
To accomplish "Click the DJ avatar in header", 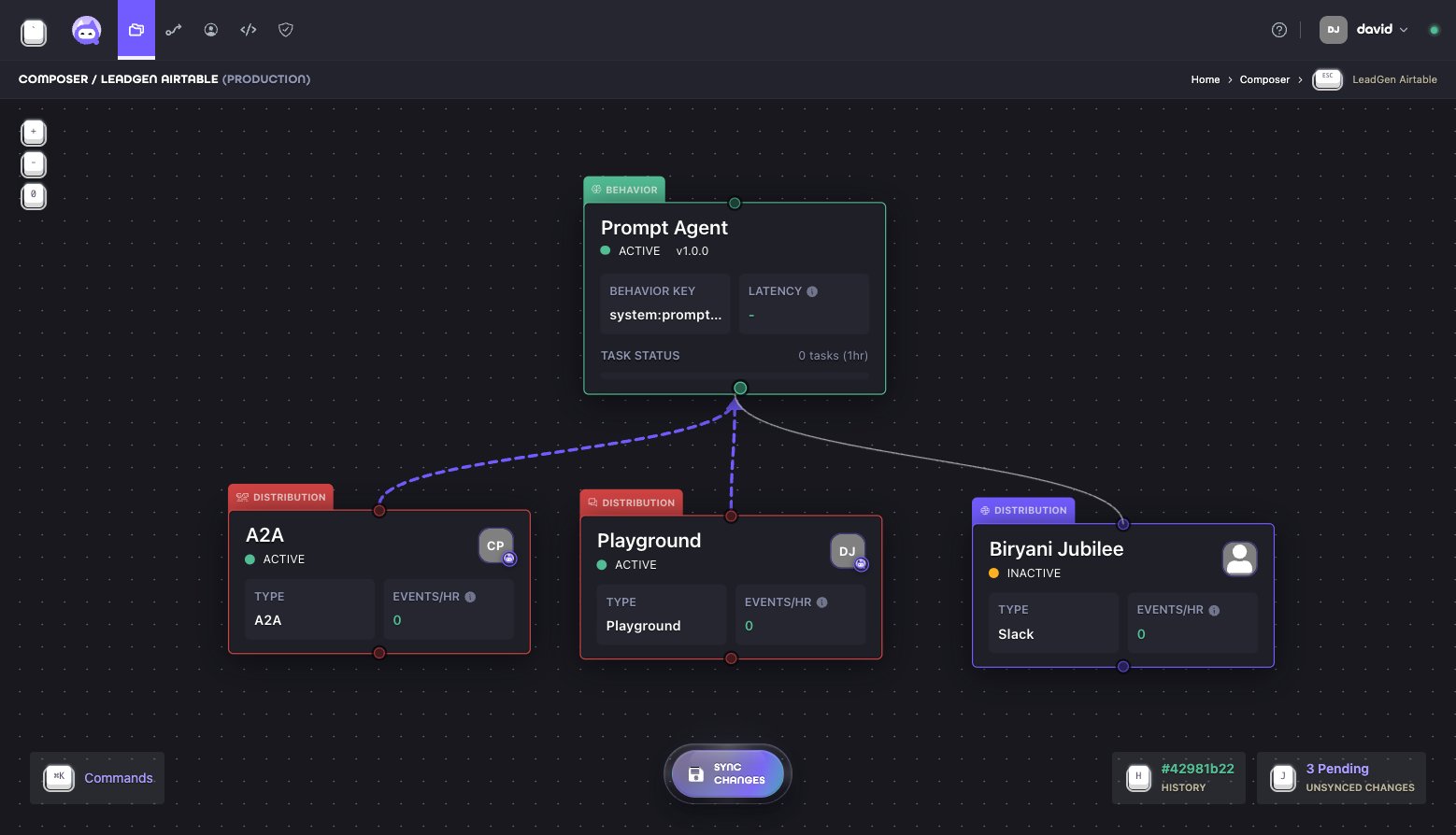I will pyautogui.click(x=1334, y=30).
